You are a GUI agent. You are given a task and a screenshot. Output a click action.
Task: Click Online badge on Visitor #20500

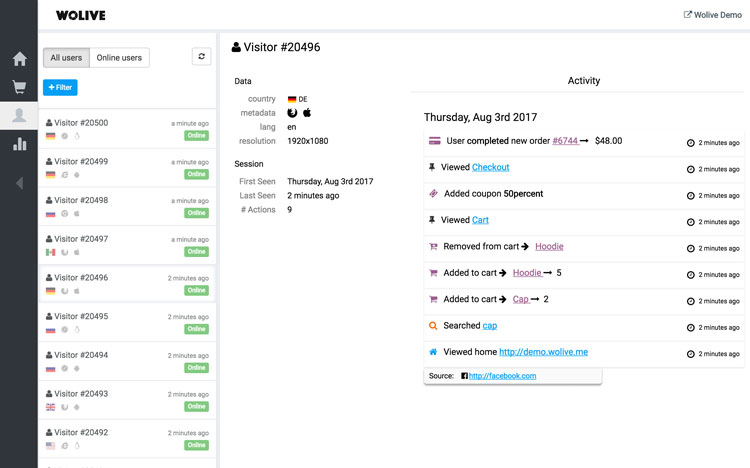tap(197, 135)
